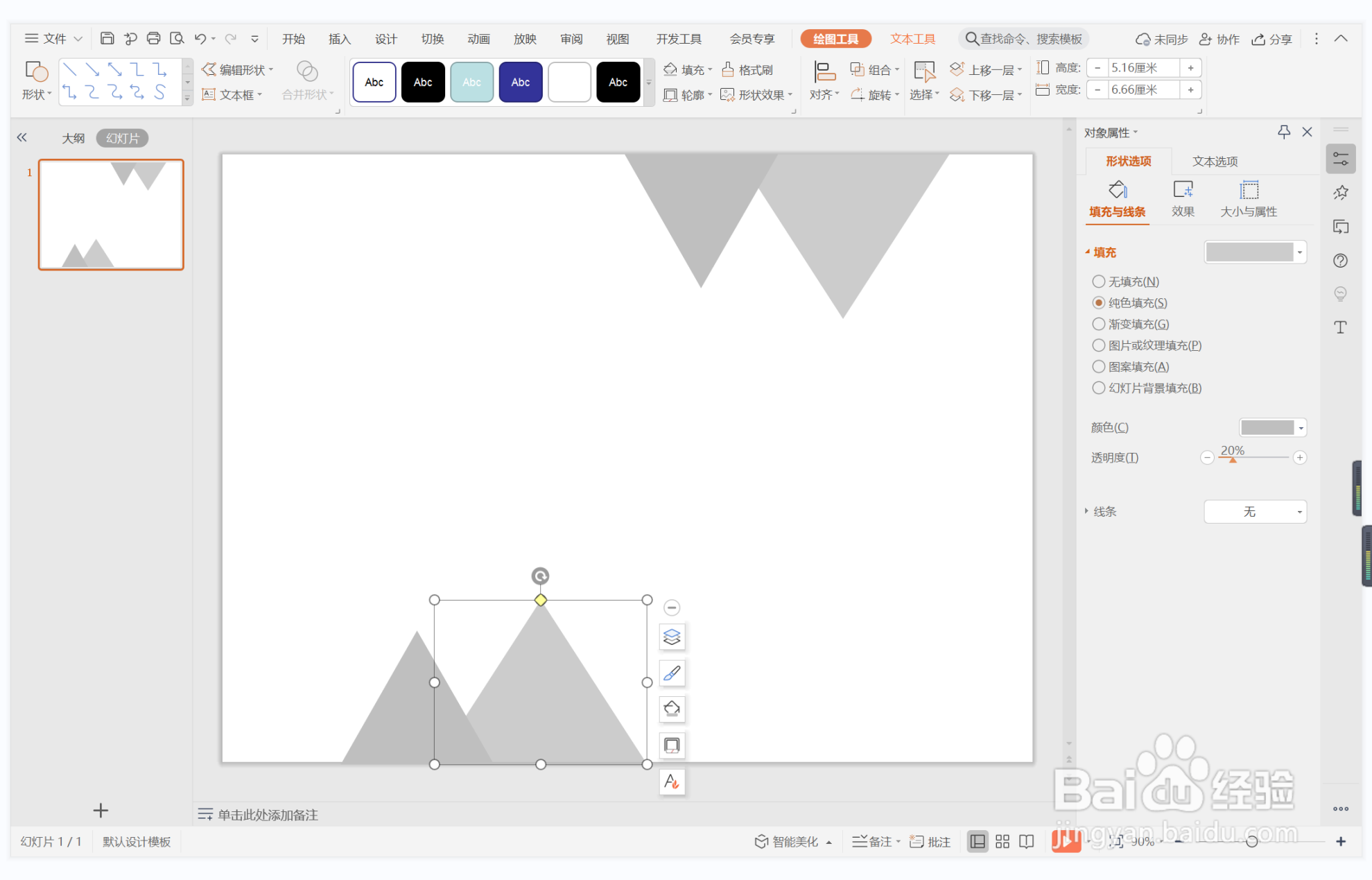The width and height of the screenshot is (1372, 880).
Task: Click the 批注 comments button in status bar
Action: pyautogui.click(x=930, y=841)
